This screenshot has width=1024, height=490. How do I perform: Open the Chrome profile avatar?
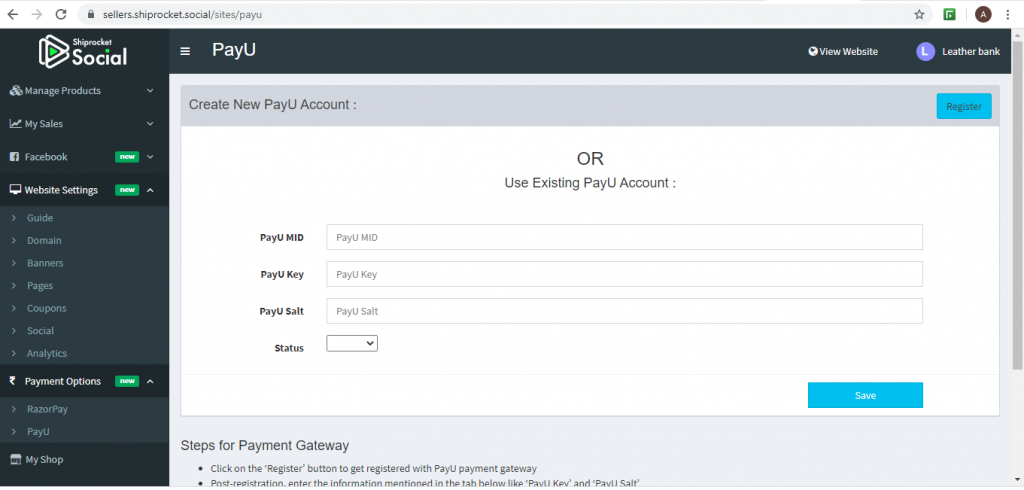(983, 14)
